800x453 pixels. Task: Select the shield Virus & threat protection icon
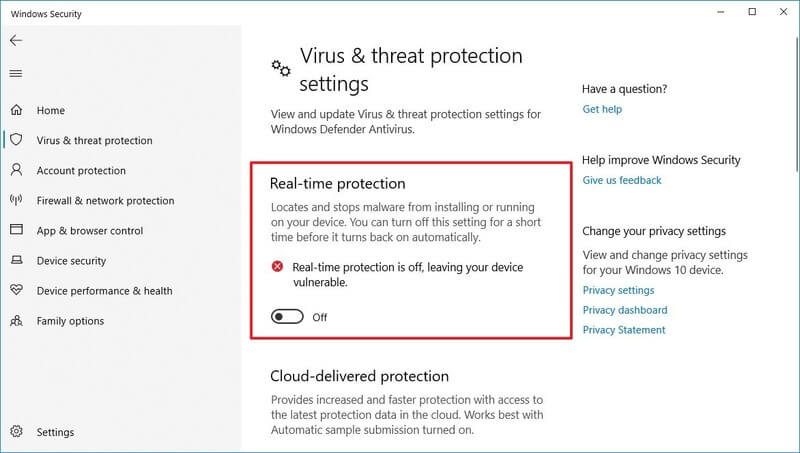[16, 140]
